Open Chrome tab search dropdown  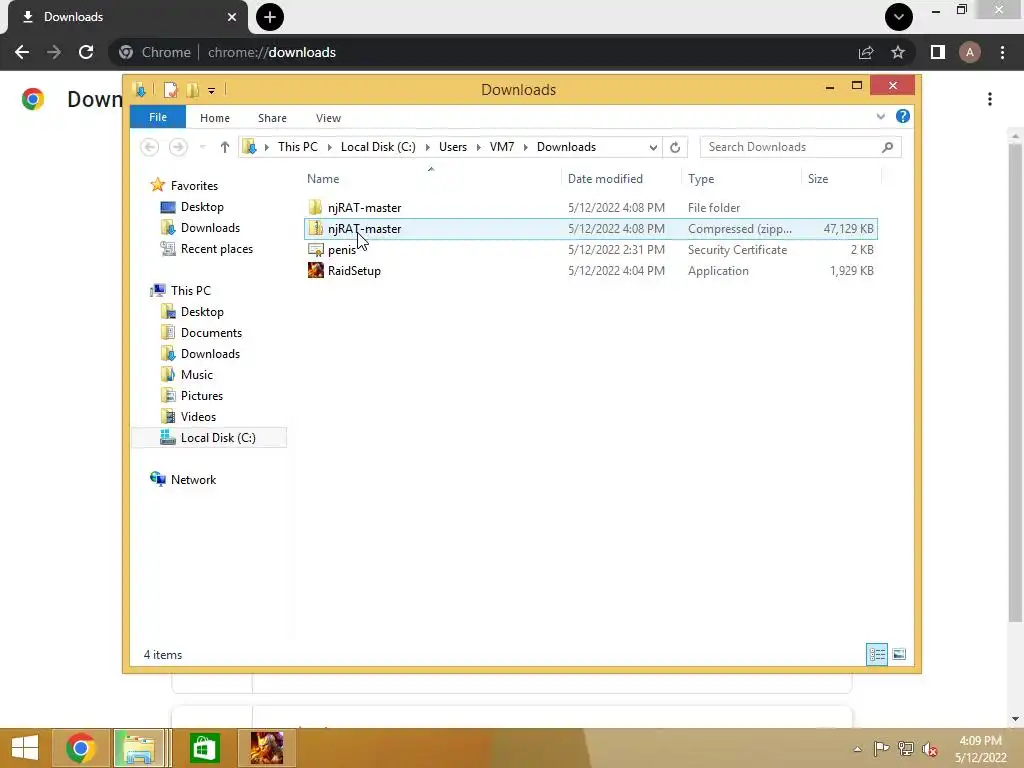click(899, 17)
